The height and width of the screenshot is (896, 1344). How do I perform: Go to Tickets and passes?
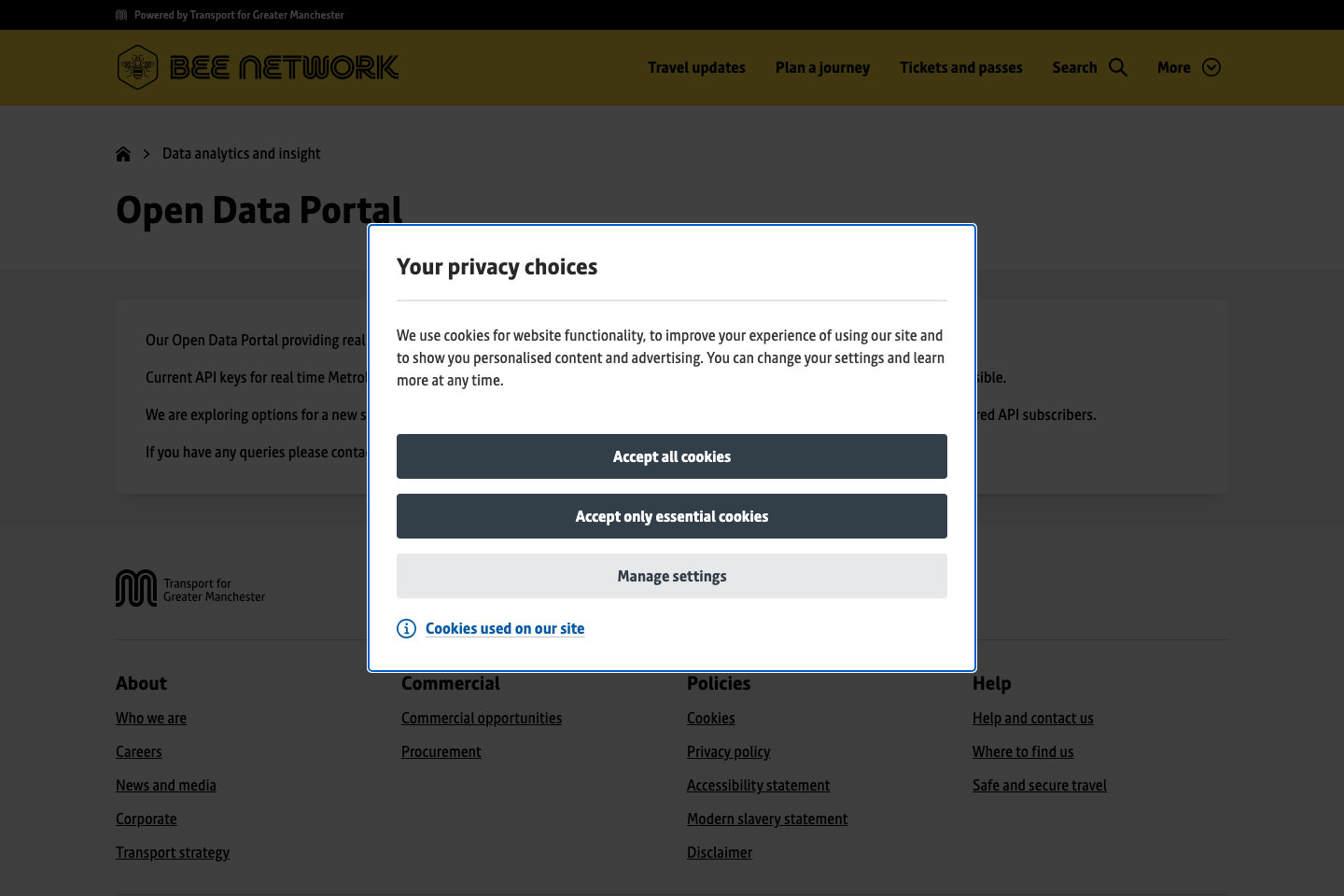pyautogui.click(x=960, y=67)
